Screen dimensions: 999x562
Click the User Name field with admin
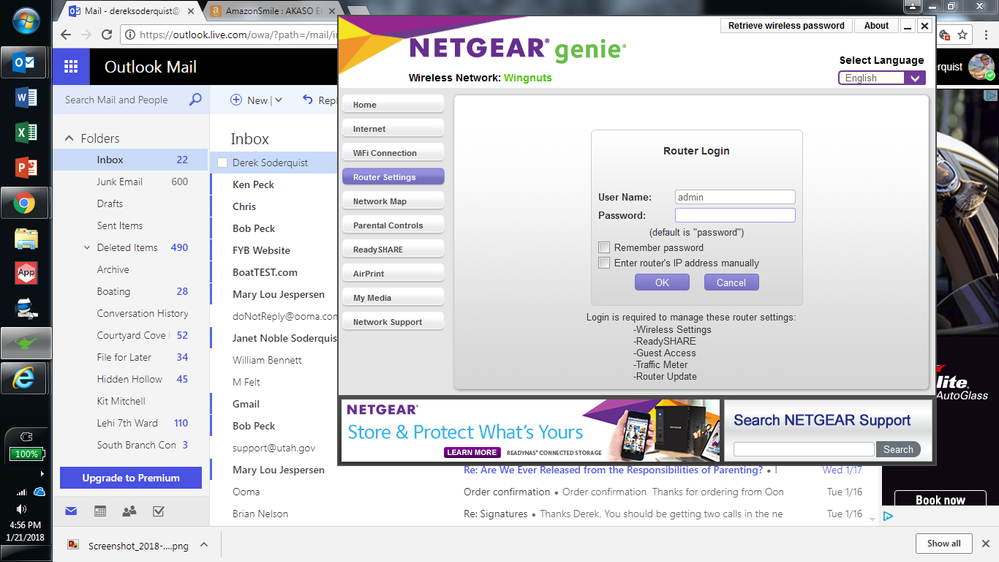pos(735,197)
